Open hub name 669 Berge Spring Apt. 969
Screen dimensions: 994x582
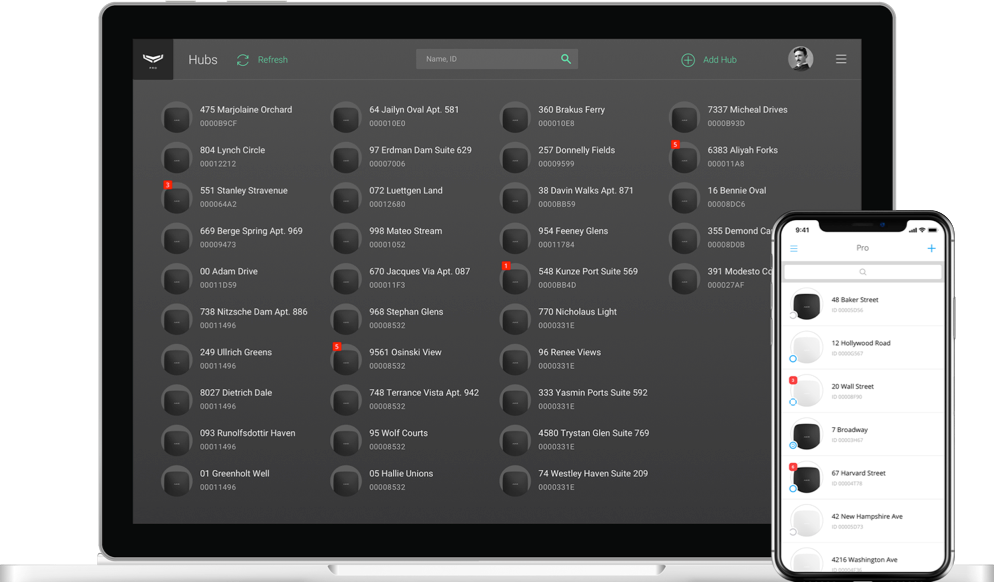251,231
